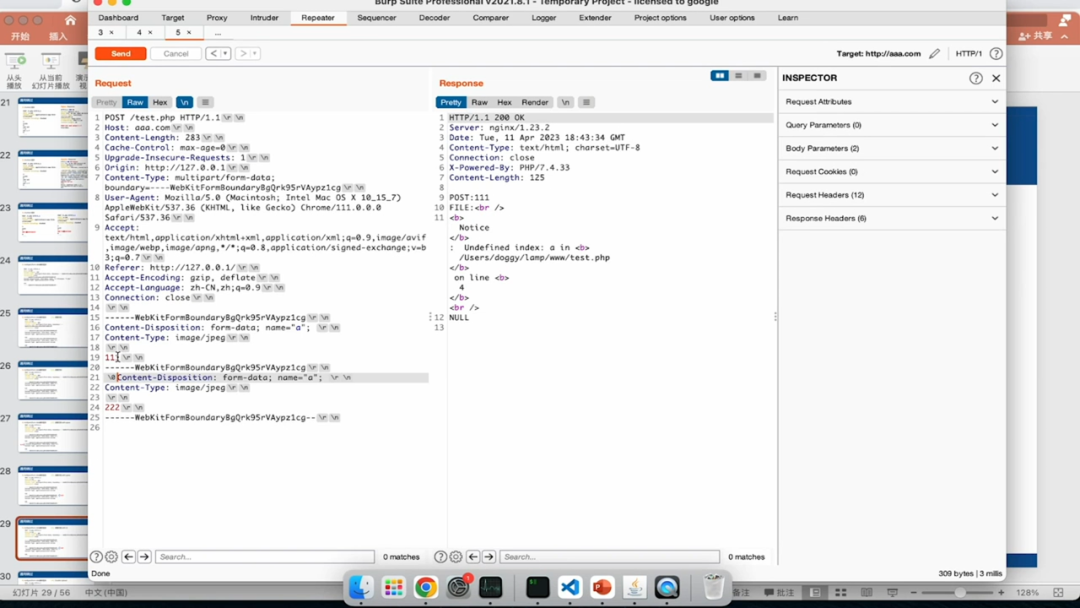Screen dimensions: 1080x608
Task: Switch to the Dashboard tab
Action: coord(118,17)
